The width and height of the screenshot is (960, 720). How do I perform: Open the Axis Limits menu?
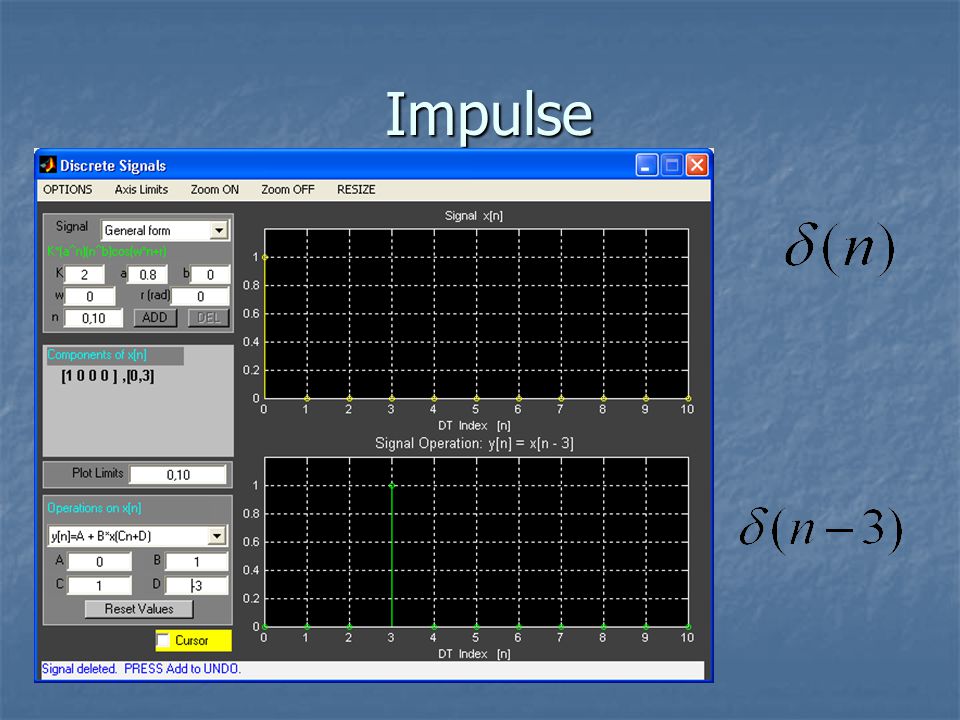[x=141, y=190]
